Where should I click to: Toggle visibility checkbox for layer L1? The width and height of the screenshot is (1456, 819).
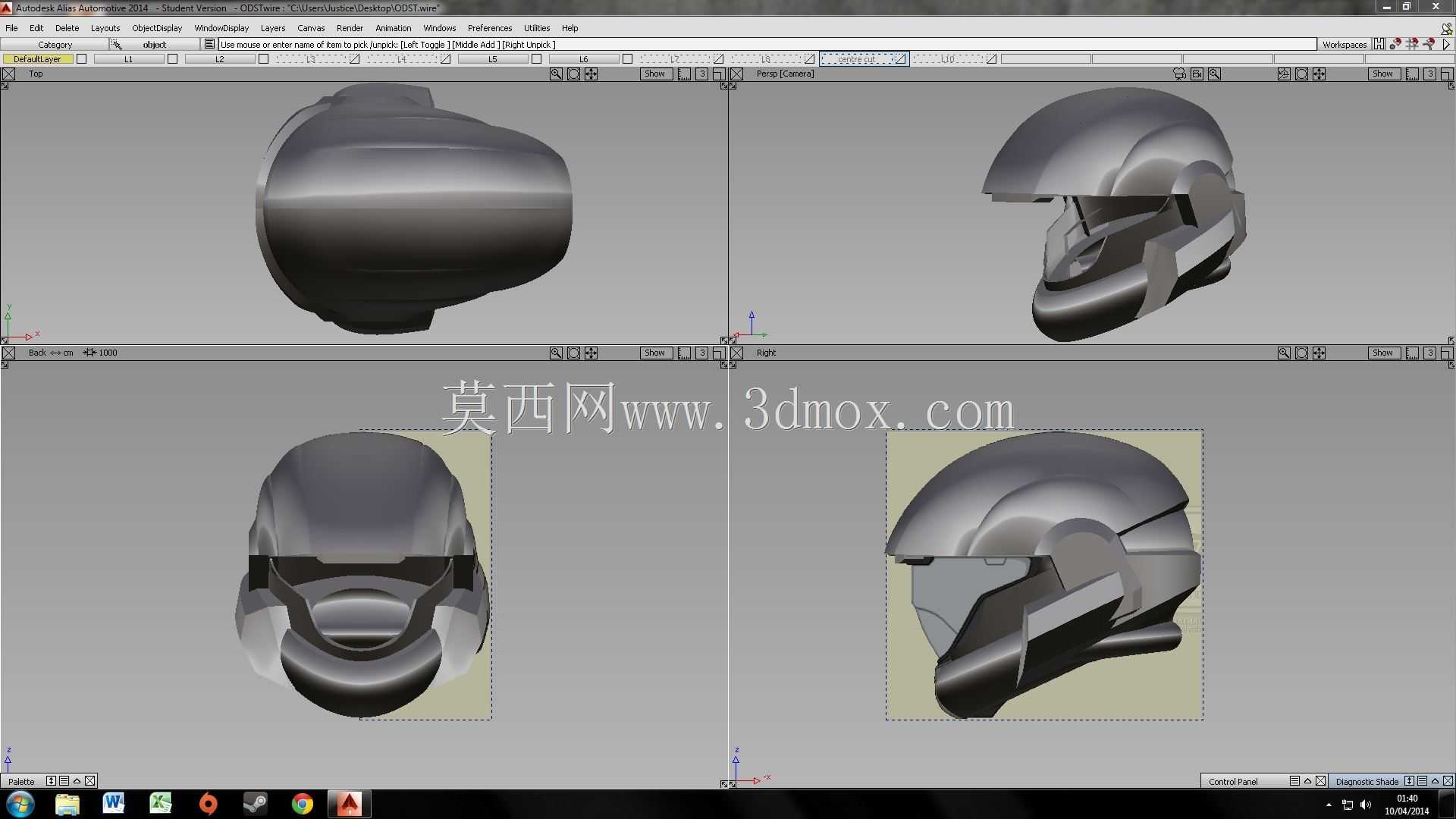173,59
